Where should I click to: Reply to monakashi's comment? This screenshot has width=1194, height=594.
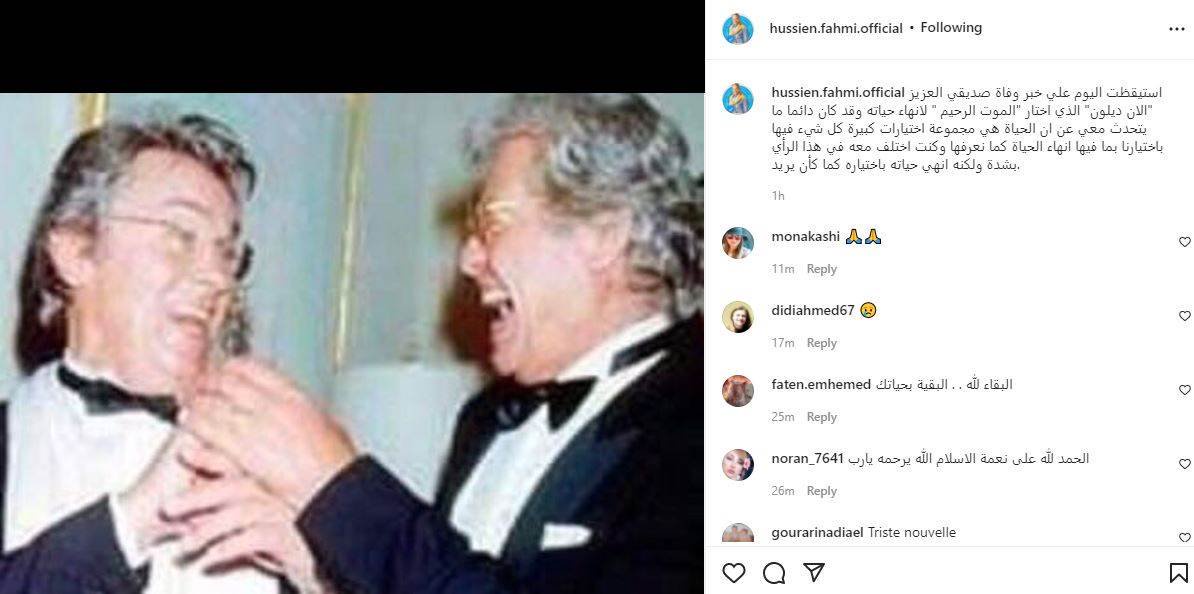(x=822, y=269)
